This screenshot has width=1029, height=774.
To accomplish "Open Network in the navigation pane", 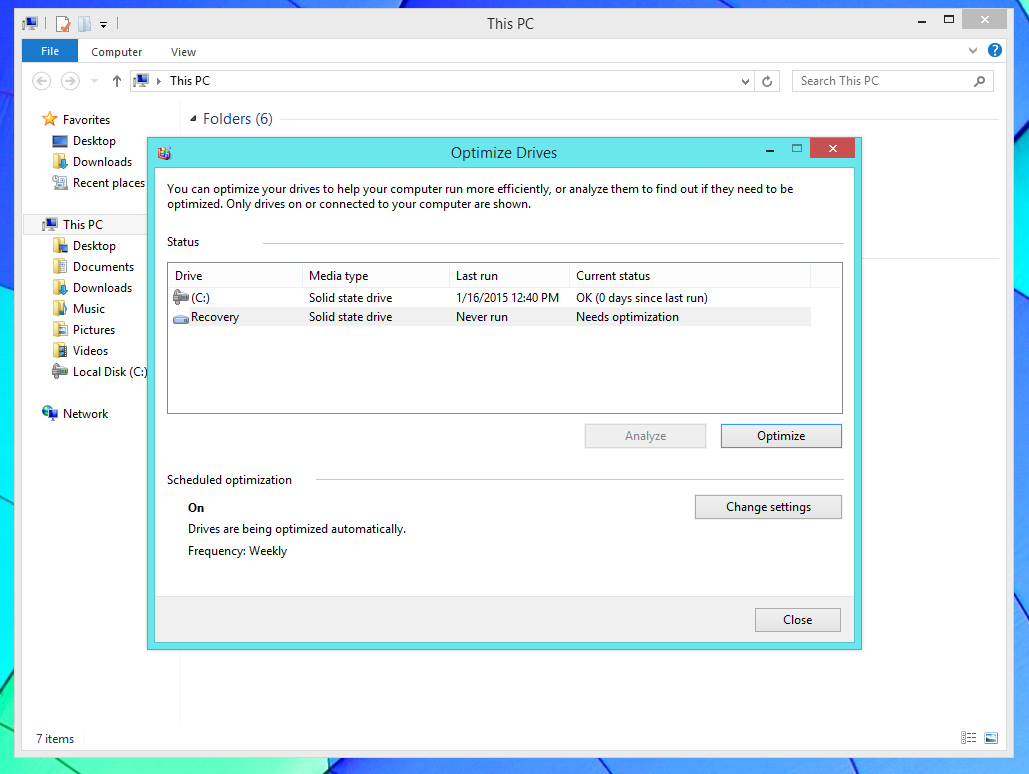I will tap(85, 414).
